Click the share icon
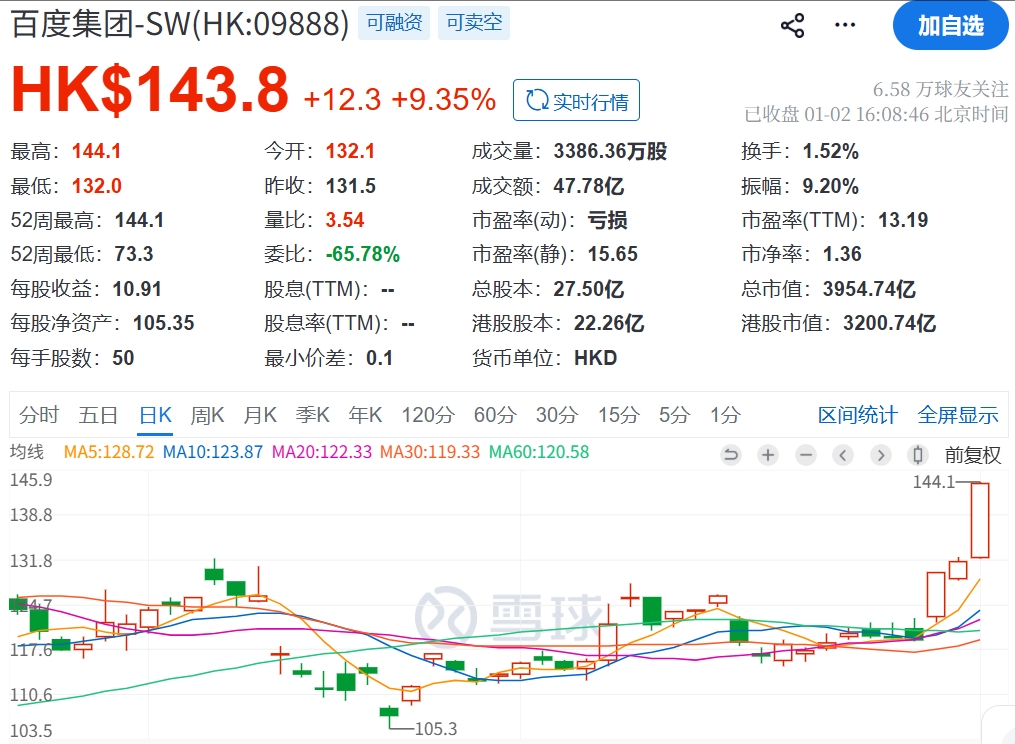This screenshot has height=744, width=1015. click(792, 26)
